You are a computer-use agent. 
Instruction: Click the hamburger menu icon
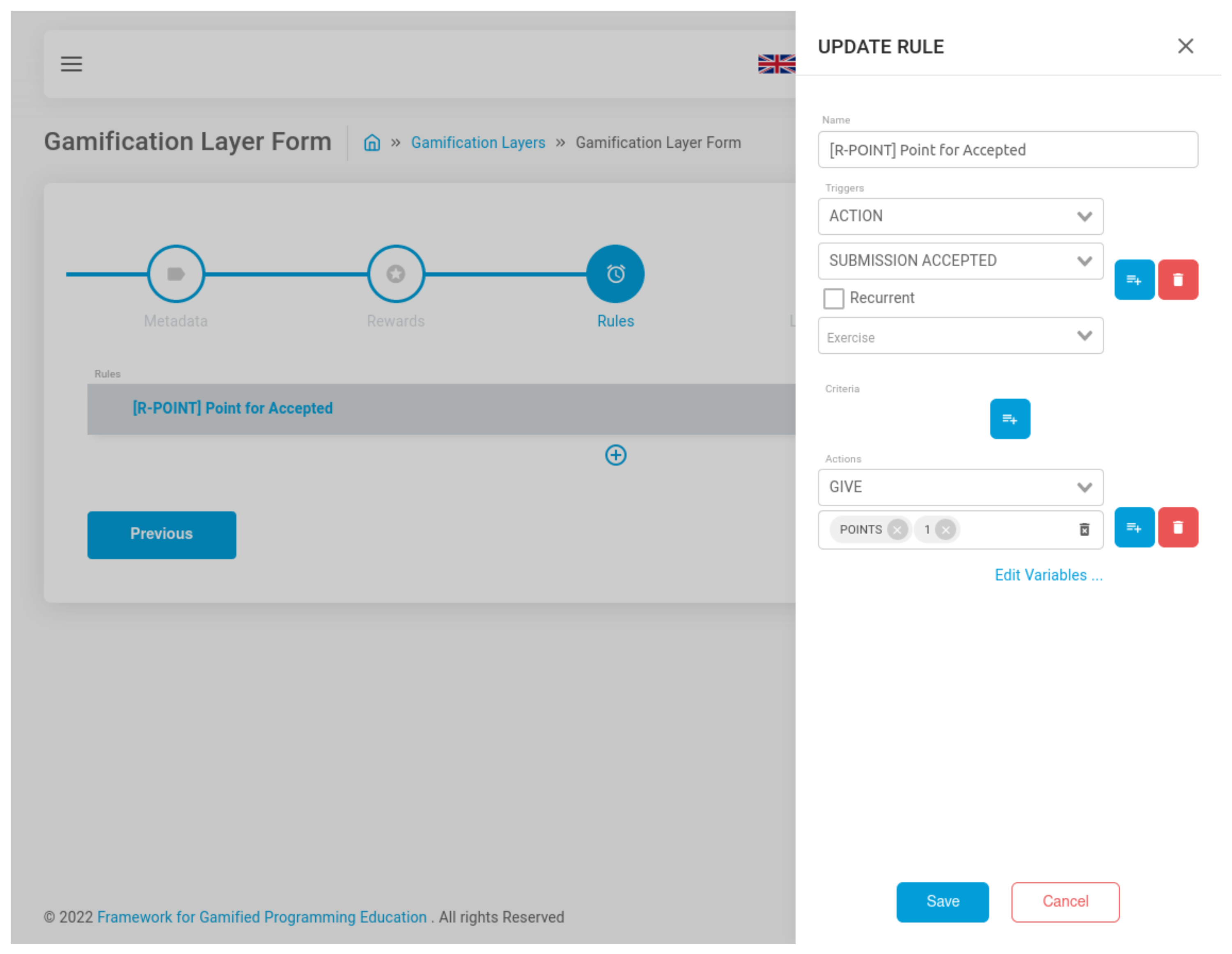point(72,64)
